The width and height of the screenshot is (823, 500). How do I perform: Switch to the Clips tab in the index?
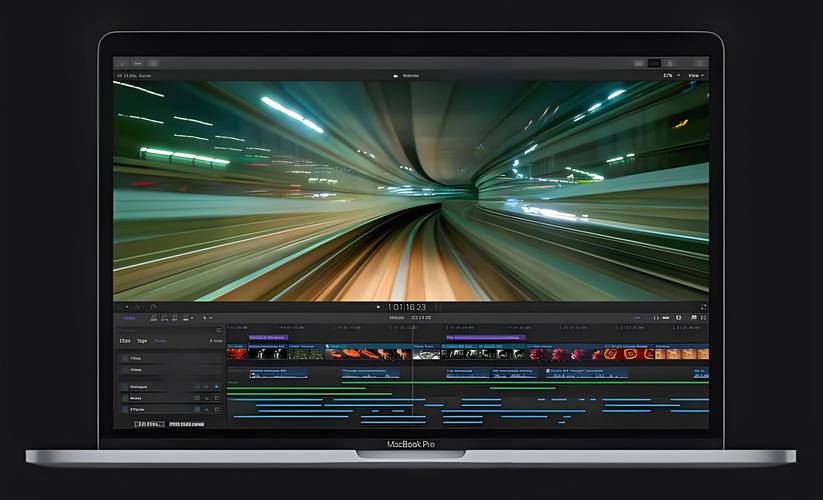[126, 341]
